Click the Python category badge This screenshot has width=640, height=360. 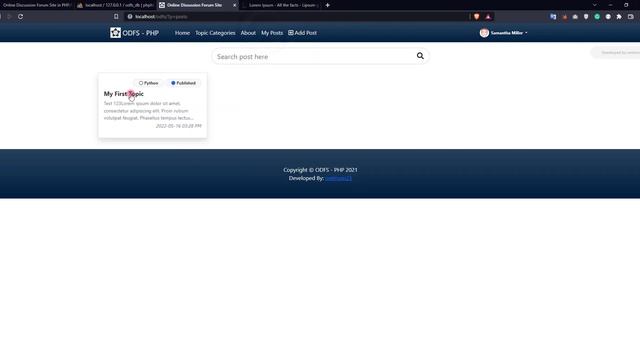click(x=149, y=83)
